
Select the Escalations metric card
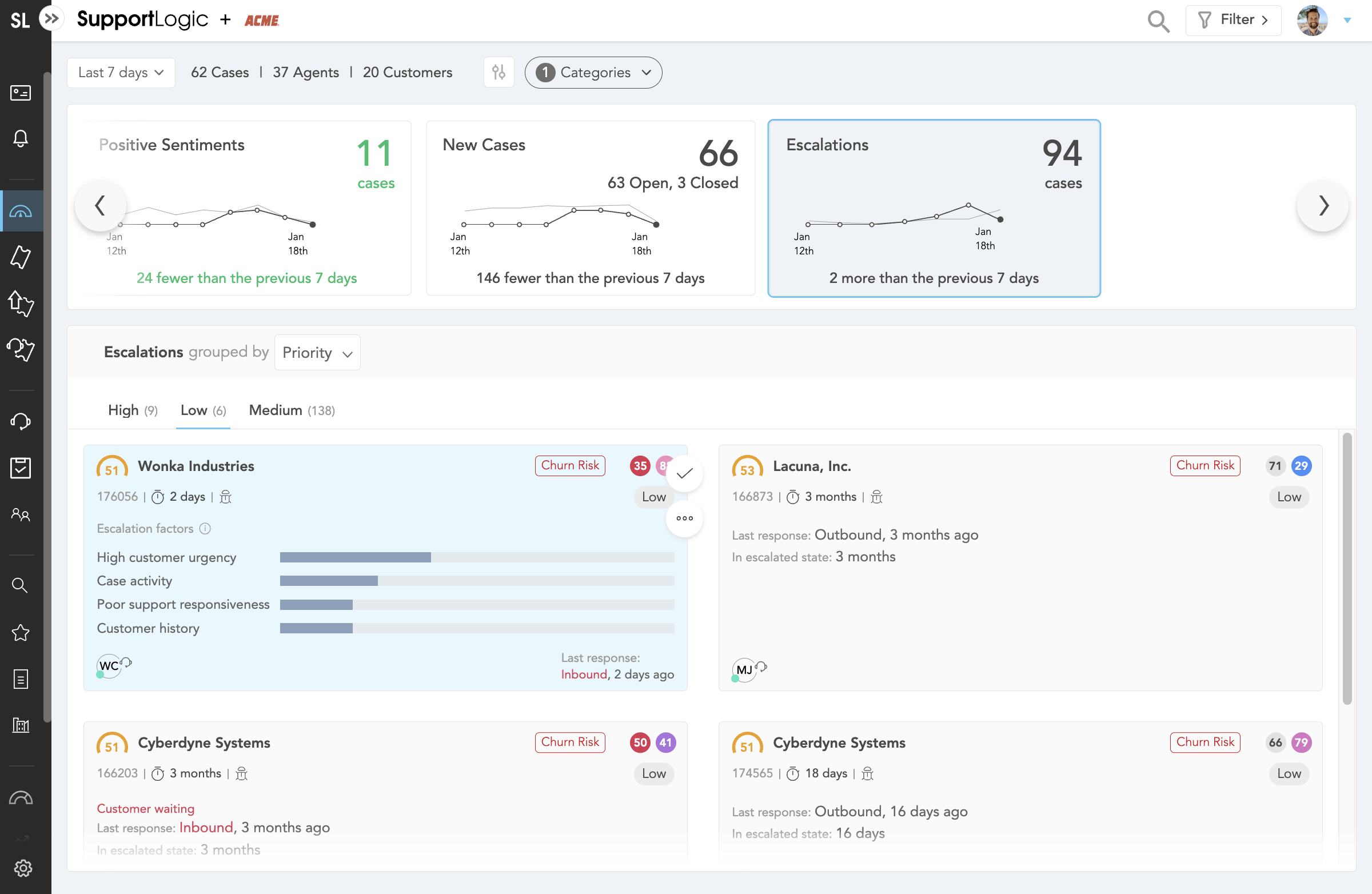934,208
